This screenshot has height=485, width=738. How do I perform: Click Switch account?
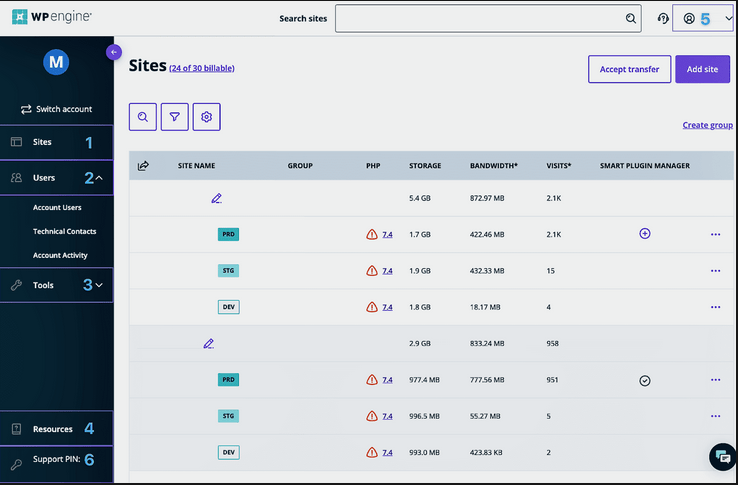[x=56, y=109]
